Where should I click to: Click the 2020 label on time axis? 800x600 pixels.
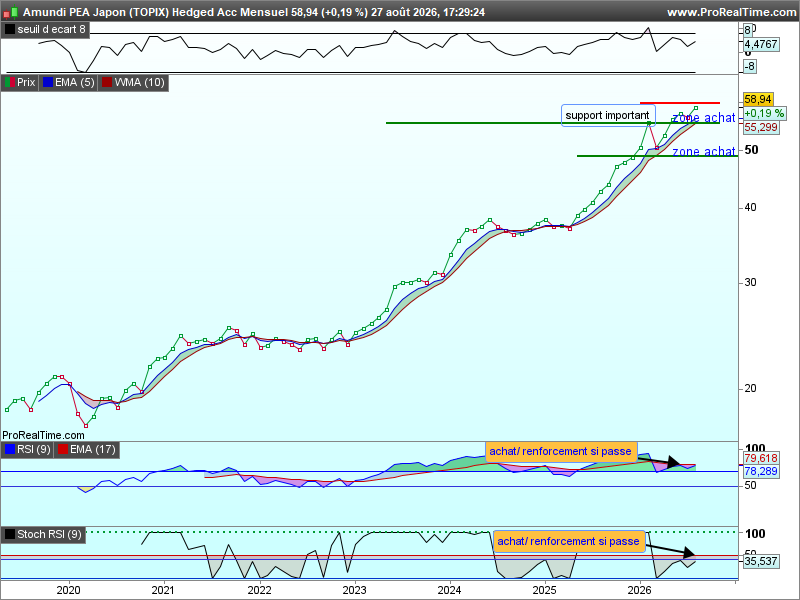[68, 590]
